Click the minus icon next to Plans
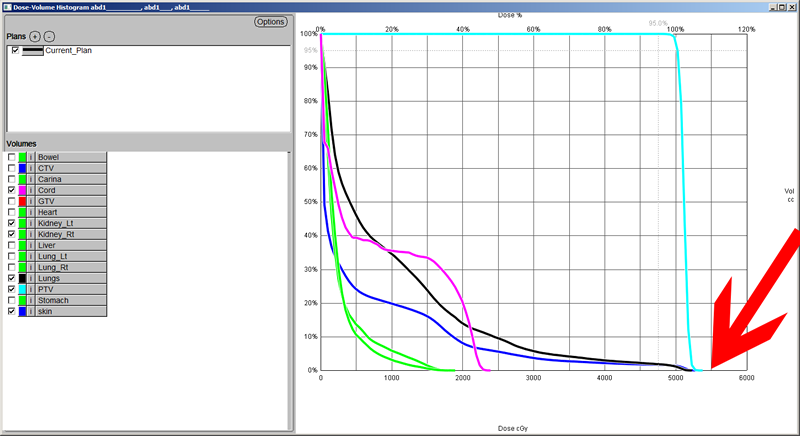The image size is (800, 436). click(49, 36)
